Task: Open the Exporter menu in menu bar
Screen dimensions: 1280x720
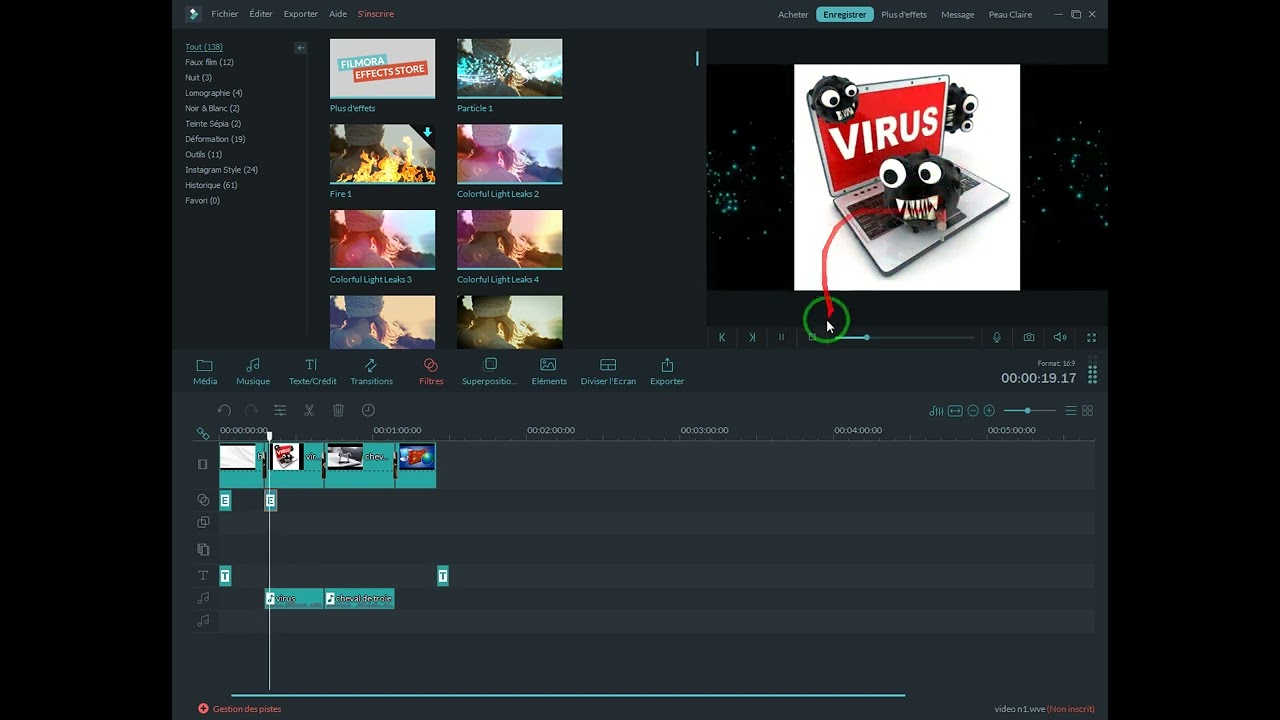Action: click(300, 14)
